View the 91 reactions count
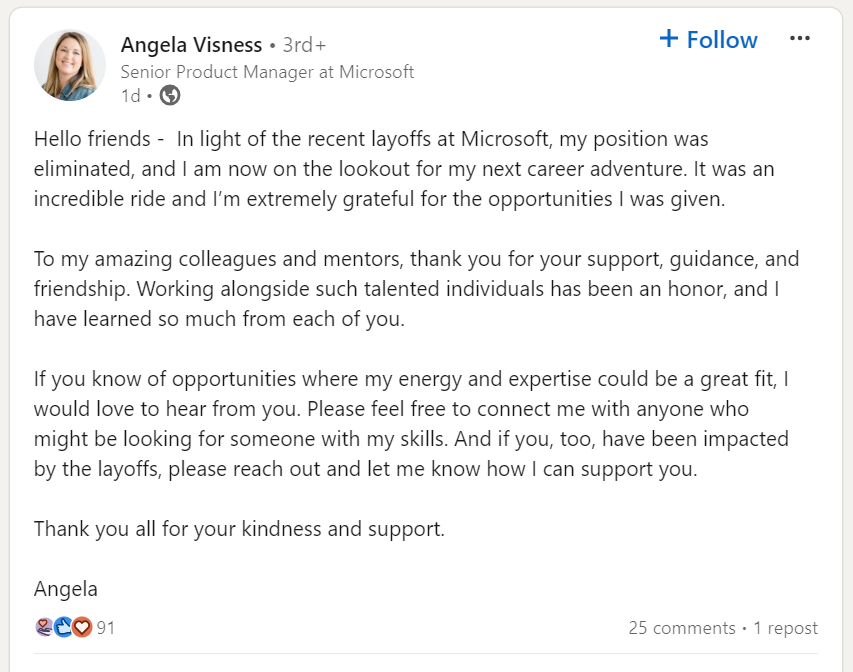The height and width of the screenshot is (672, 853). click(106, 628)
